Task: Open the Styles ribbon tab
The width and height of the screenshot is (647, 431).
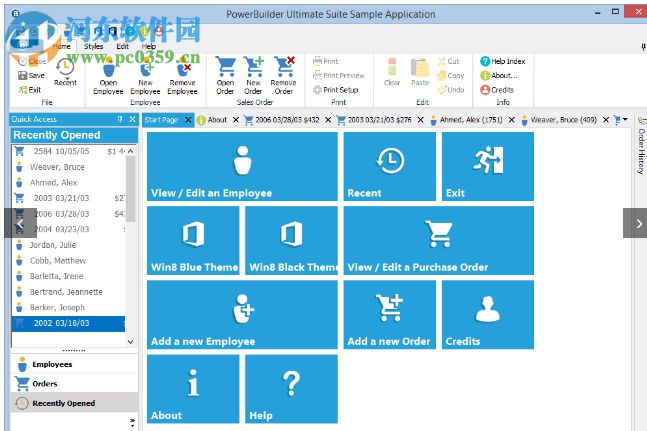Action: pyautogui.click(x=94, y=47)
